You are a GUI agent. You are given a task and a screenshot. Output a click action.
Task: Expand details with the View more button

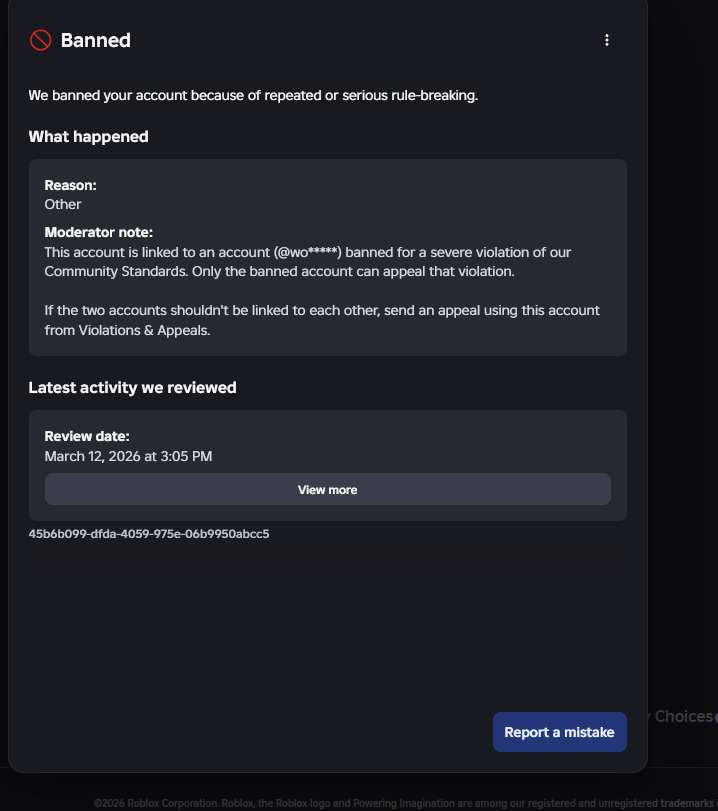(x=327, y=490)
